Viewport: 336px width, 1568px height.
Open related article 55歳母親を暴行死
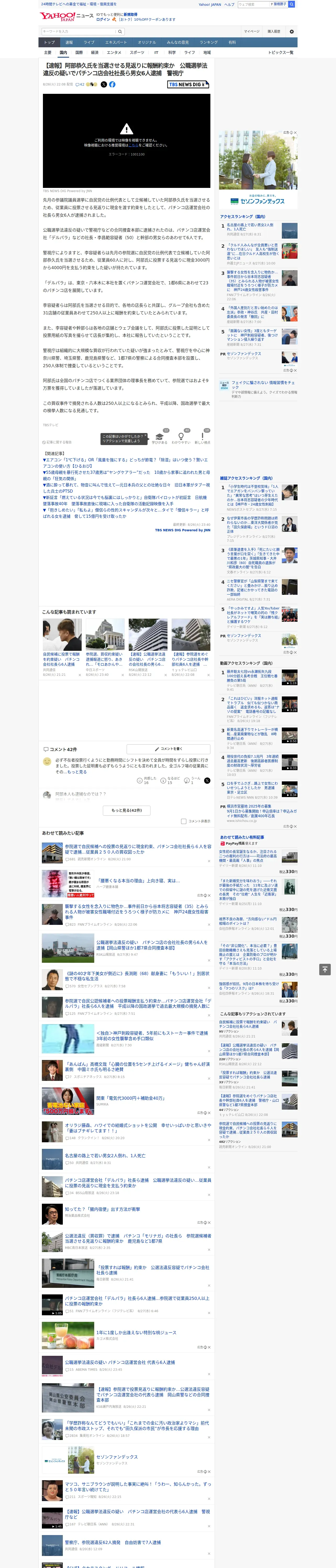pyautogui.click(x=126, y=475)
